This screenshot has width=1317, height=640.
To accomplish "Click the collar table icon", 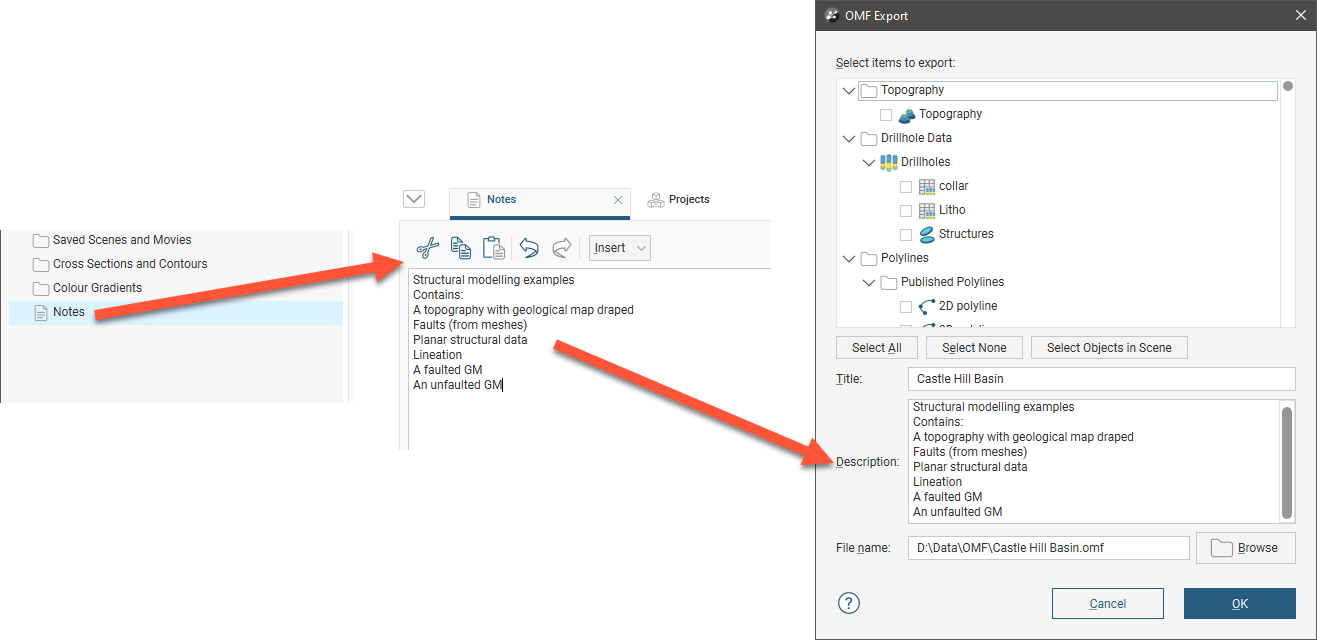I will 927,187.
